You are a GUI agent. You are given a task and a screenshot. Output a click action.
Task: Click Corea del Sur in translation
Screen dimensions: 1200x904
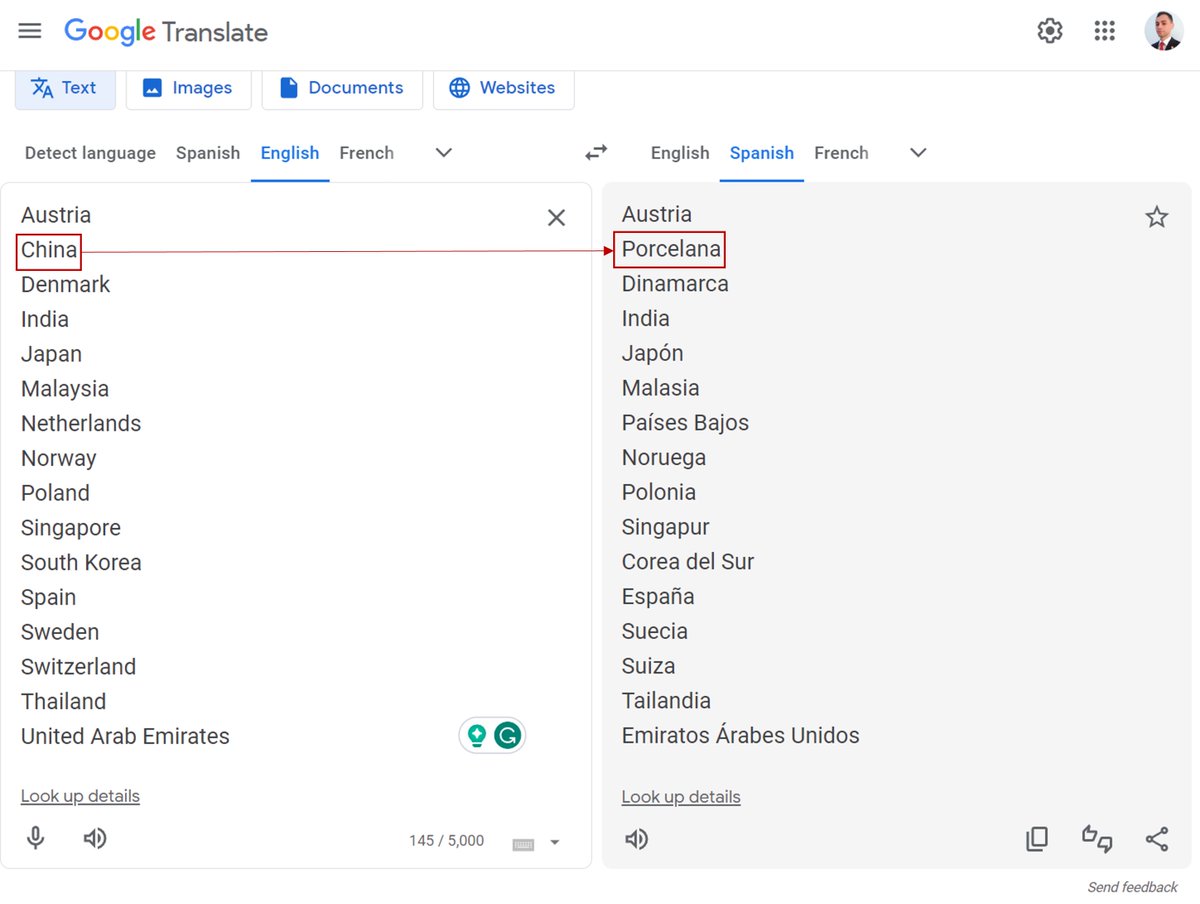tap(688, 561)
